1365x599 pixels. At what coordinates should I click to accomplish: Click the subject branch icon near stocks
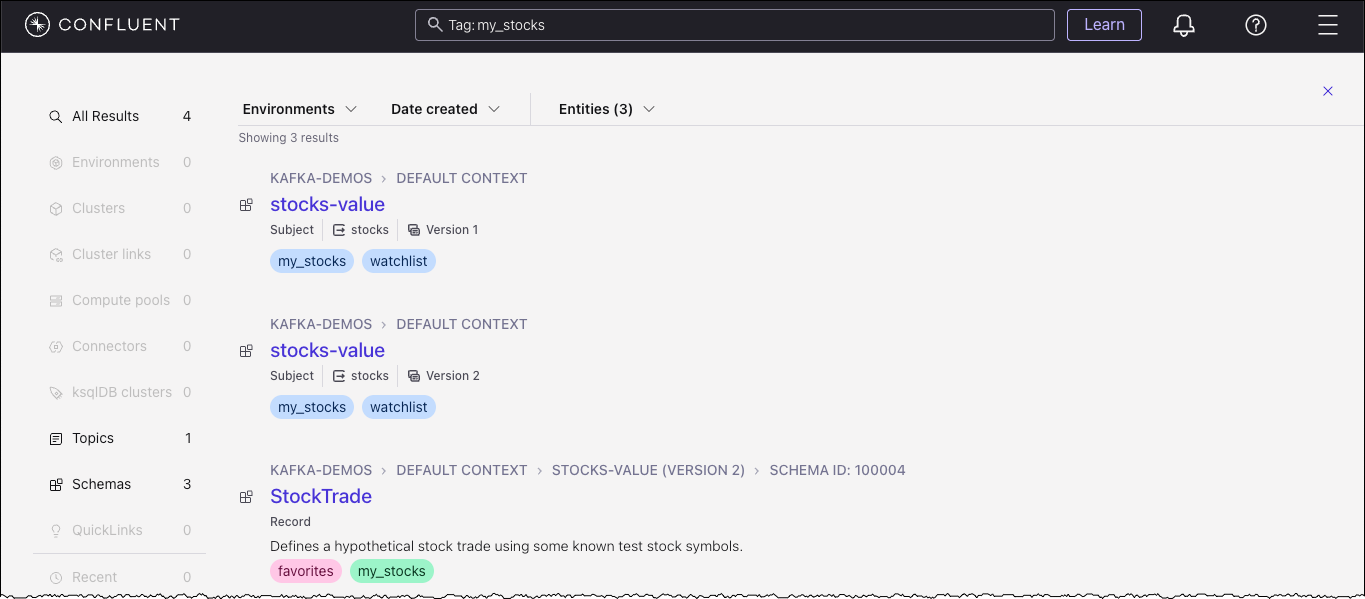point(341,229)
